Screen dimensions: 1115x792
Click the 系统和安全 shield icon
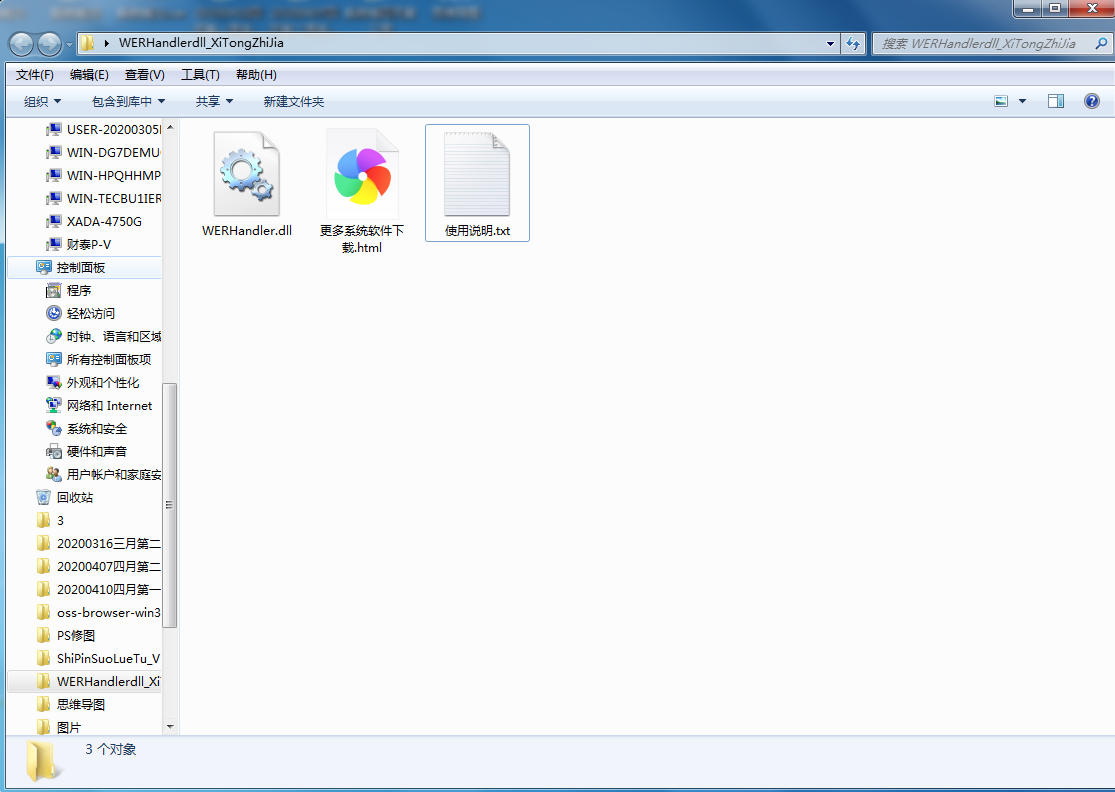(x=53, y=429)
